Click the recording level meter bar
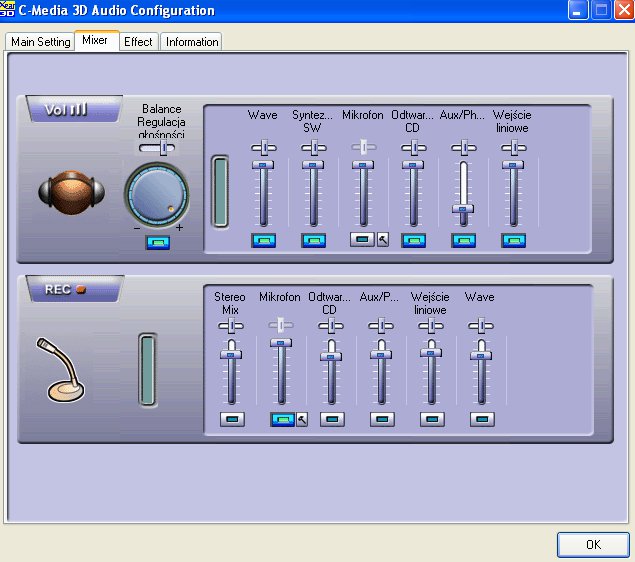This screenshot has height=562, width=635. tap(147, 370)
